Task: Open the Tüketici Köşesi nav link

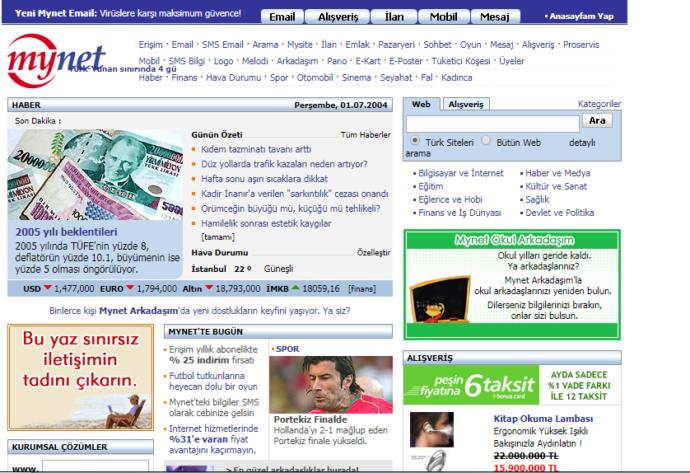Action: point(460,61)
